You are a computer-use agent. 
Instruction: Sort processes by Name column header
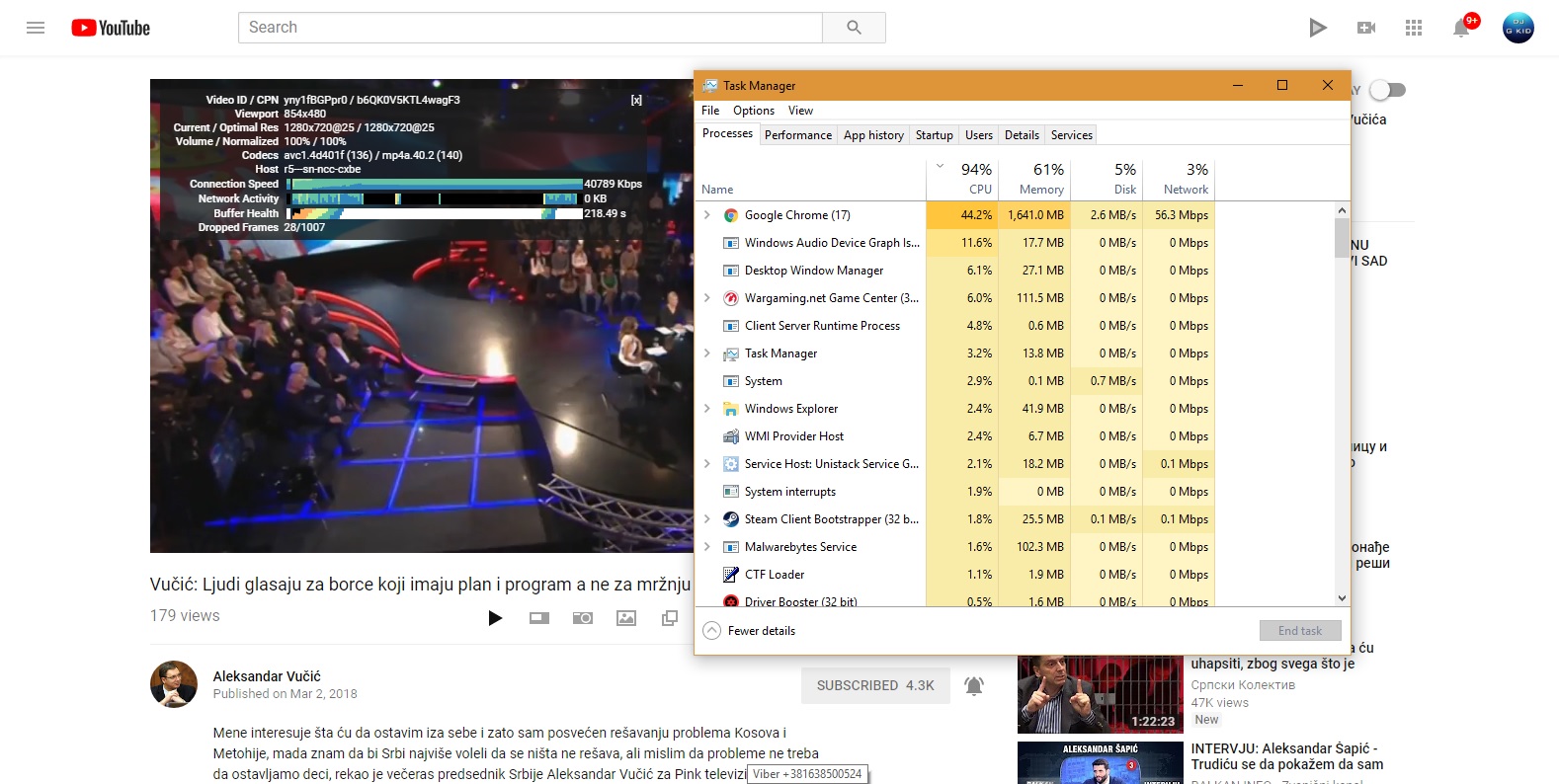pos(810,179)
